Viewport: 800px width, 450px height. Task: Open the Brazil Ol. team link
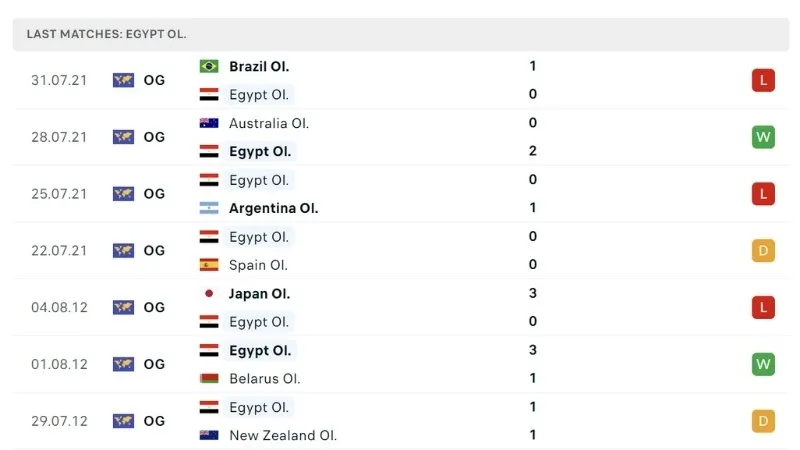[259, 66]
